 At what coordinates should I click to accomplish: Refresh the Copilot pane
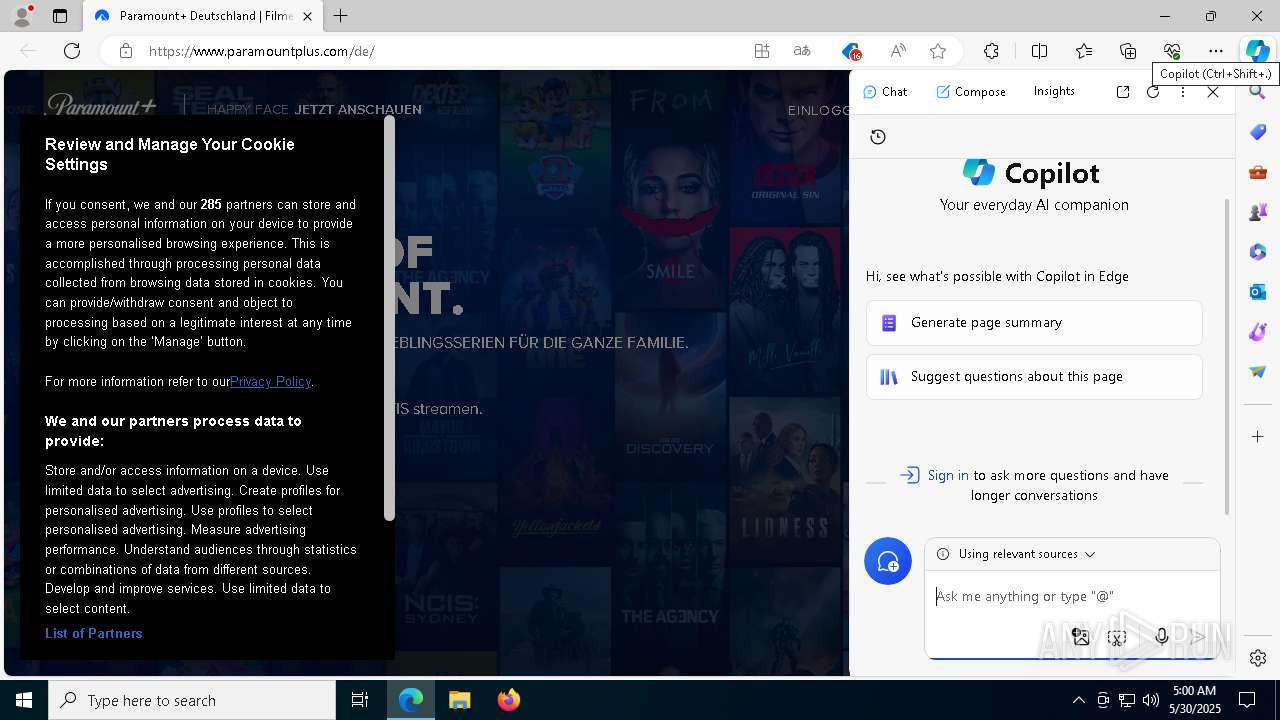point(1153,91)
